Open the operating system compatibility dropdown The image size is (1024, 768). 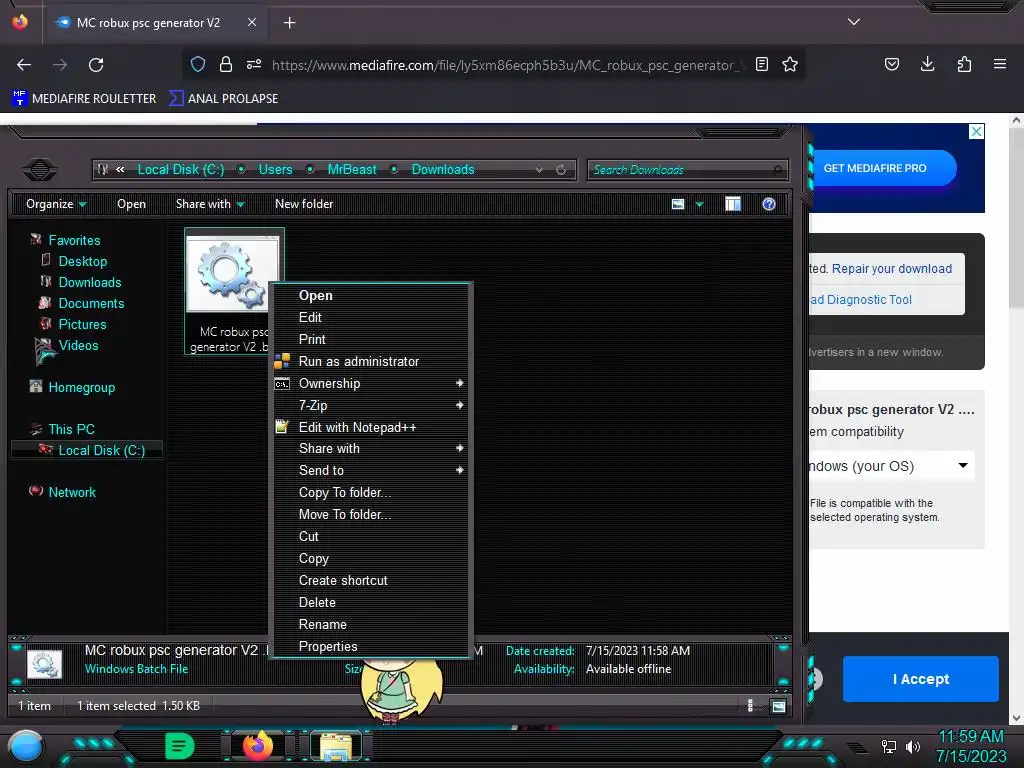891,466
